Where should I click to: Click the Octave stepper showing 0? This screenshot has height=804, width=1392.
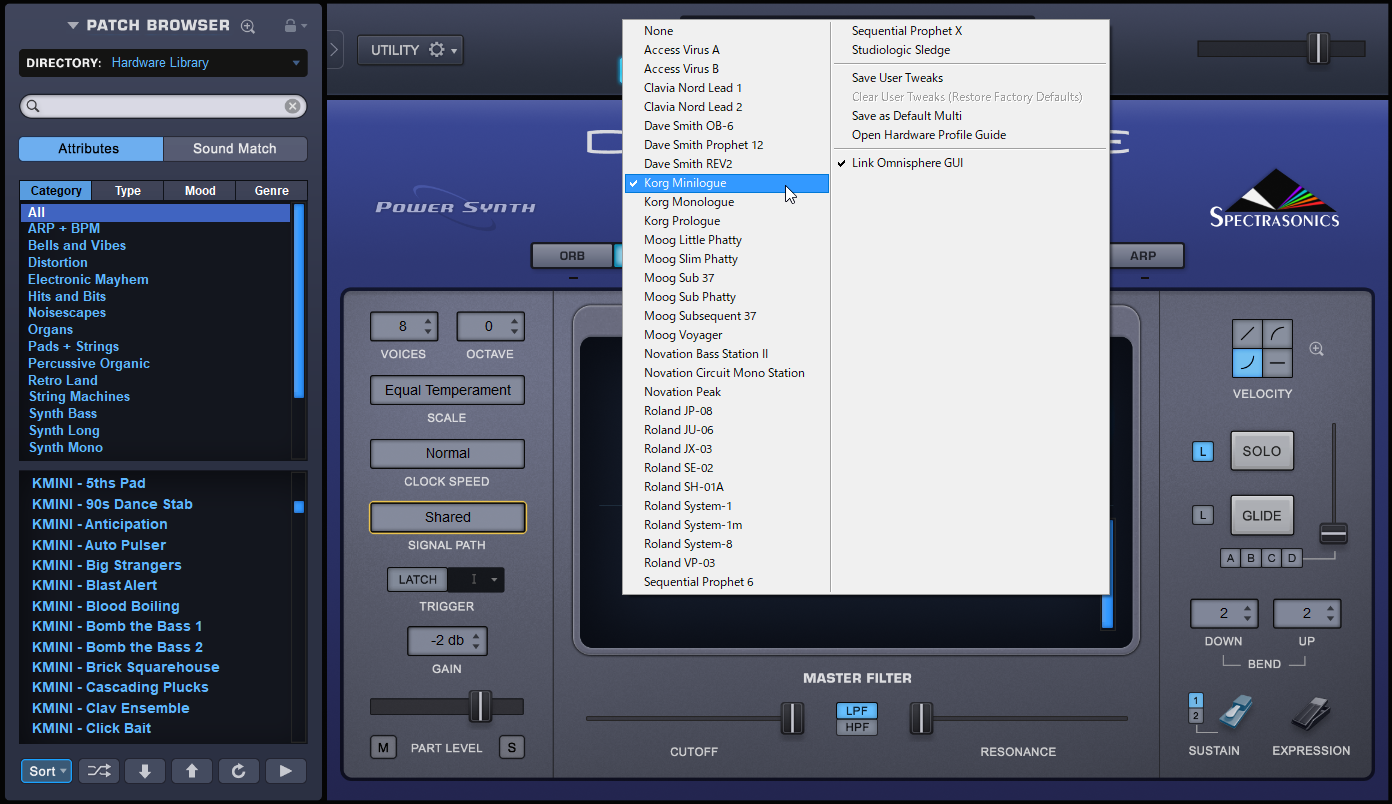(x=490, y=326)
